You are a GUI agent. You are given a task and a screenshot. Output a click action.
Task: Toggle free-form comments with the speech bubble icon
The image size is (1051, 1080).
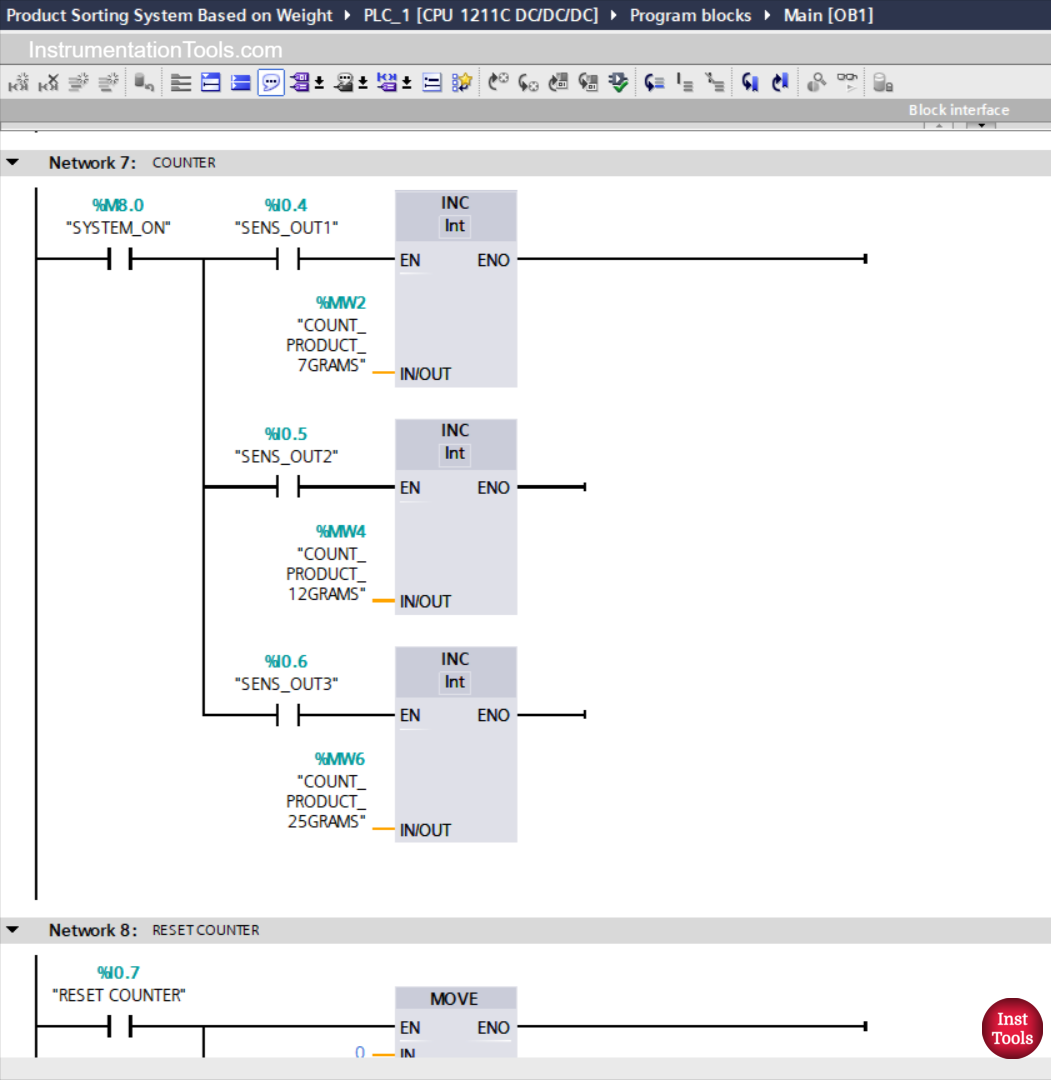point(271,81)
